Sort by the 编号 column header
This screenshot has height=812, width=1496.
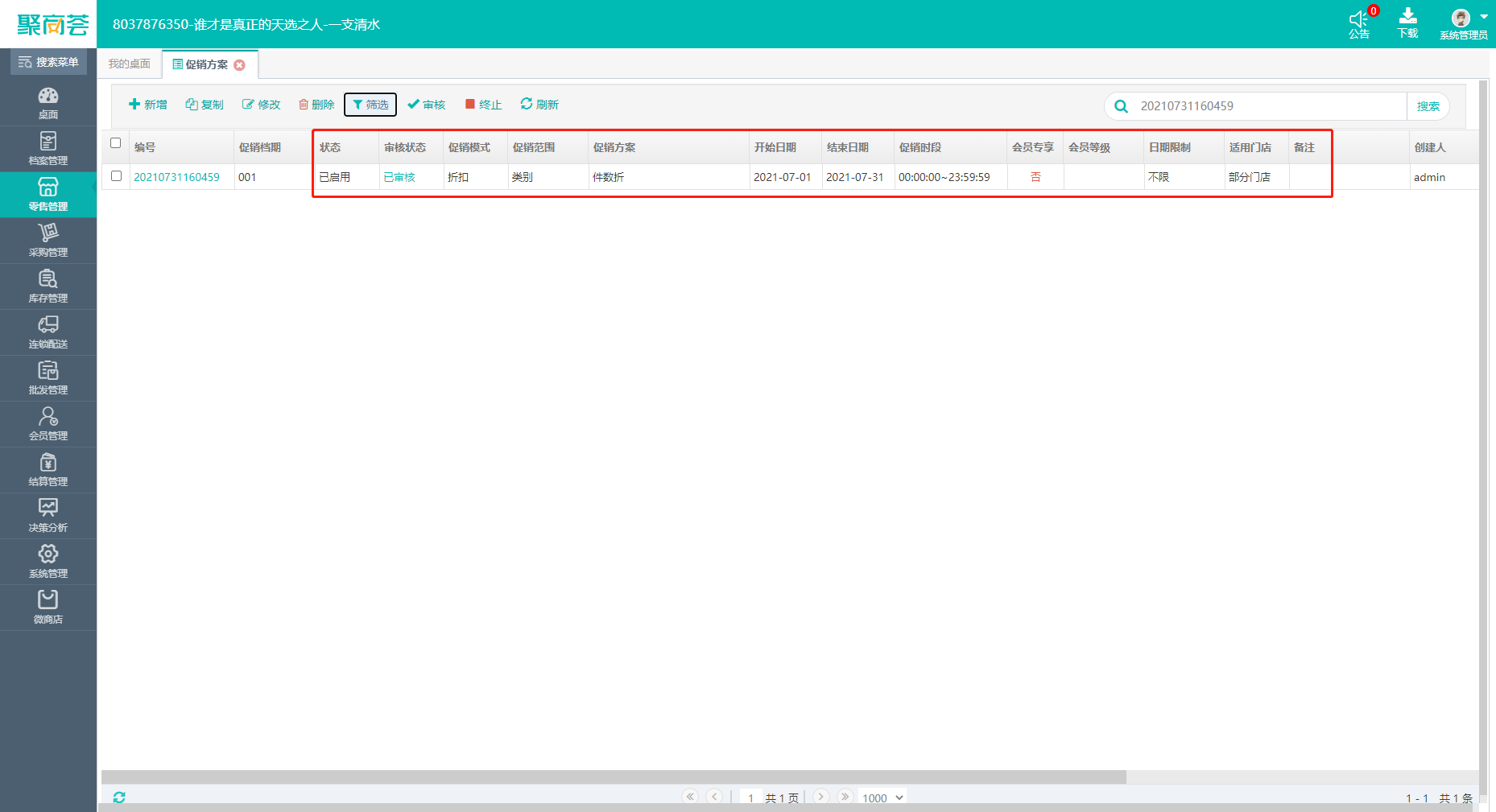[x=181, y=147]
